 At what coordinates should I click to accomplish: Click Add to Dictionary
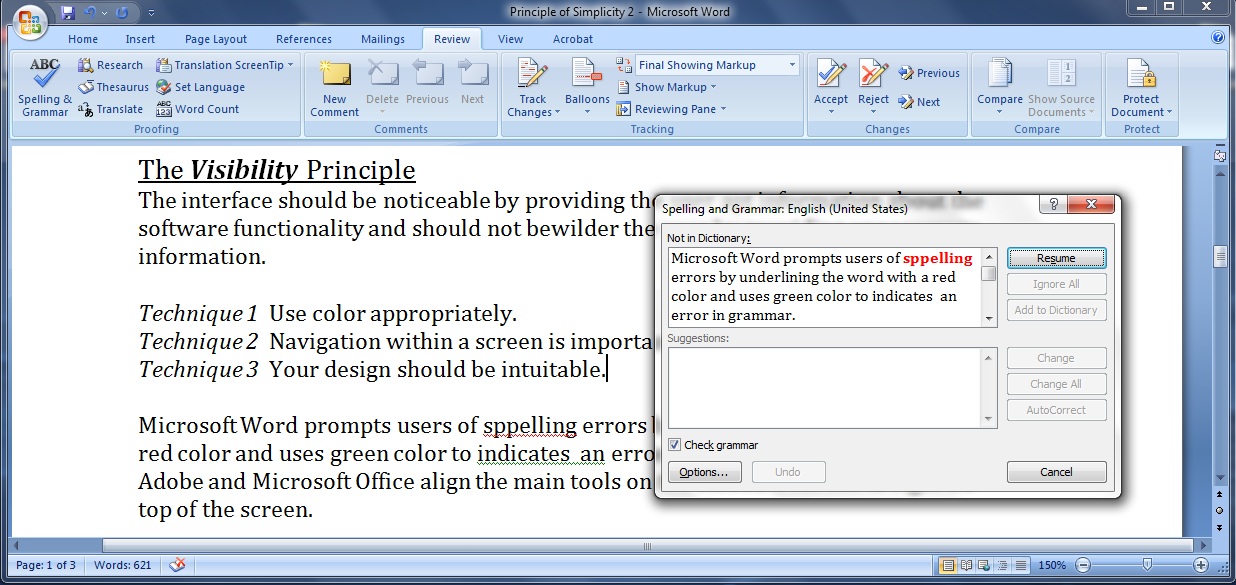pyautogui.click(x=1056, y=310)
